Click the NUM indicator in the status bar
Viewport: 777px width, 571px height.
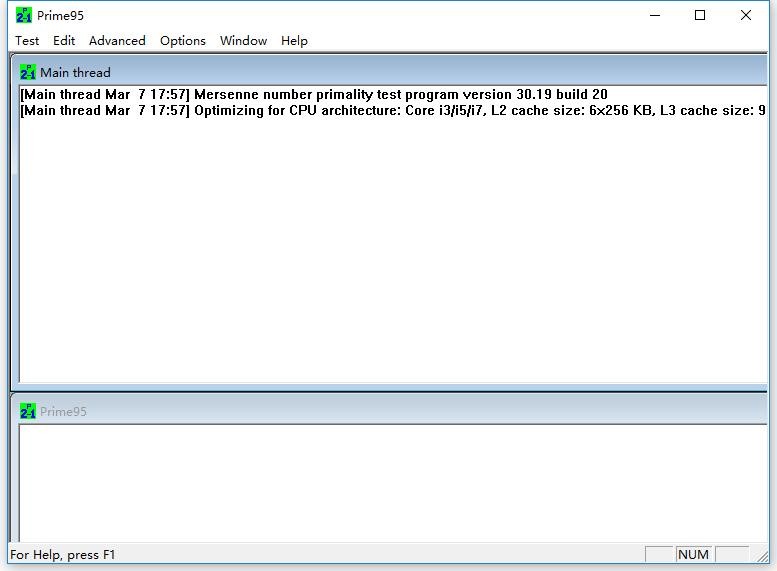[693, 554]
